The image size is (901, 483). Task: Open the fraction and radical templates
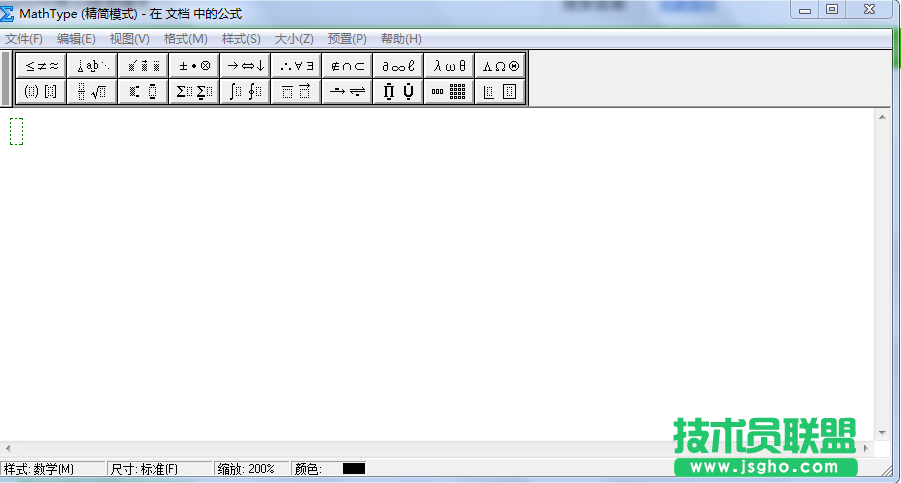click(x=92, y=92)
